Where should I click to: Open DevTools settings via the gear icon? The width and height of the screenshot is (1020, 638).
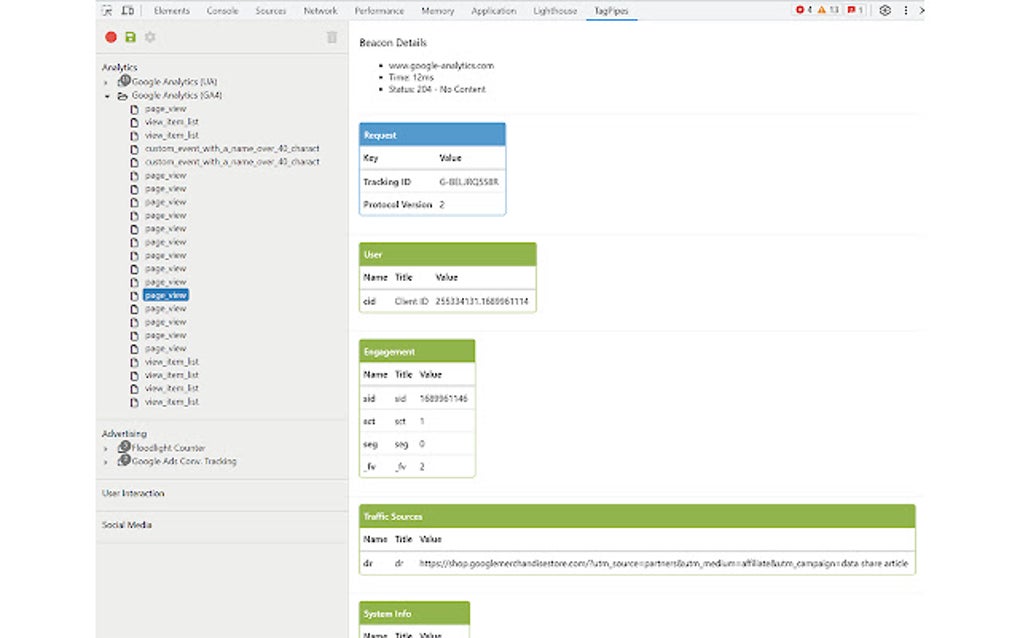tap(884, 10)
